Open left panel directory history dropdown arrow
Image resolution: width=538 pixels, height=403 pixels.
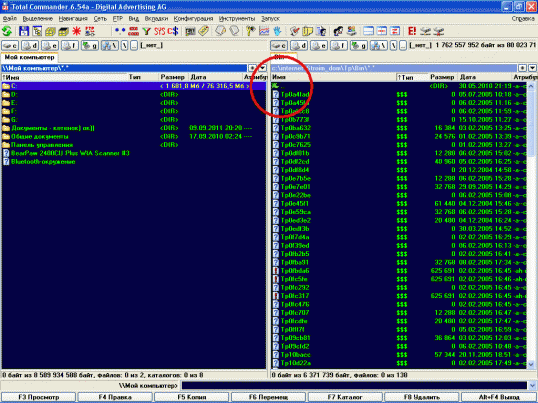[262, 68]
